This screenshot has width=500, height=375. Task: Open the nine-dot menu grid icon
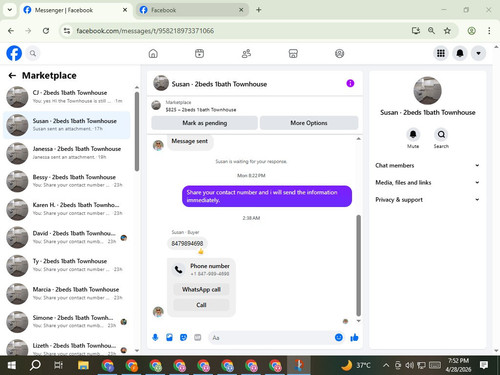coord(441,53)
